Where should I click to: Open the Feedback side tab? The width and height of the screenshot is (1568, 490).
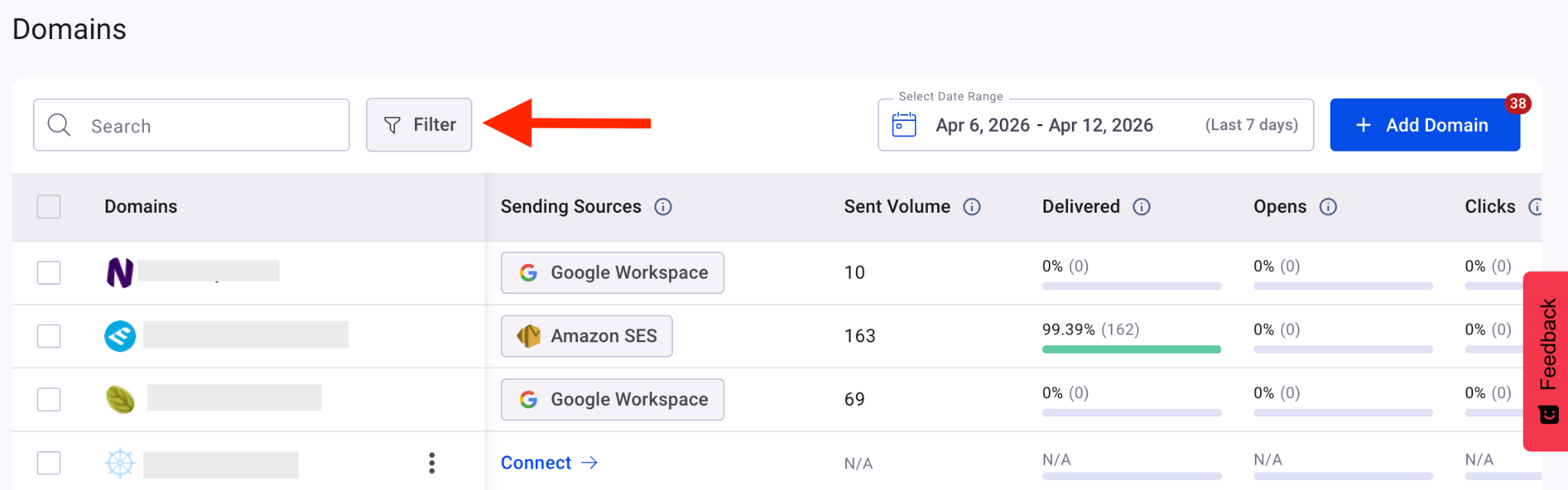point(1547,360)
